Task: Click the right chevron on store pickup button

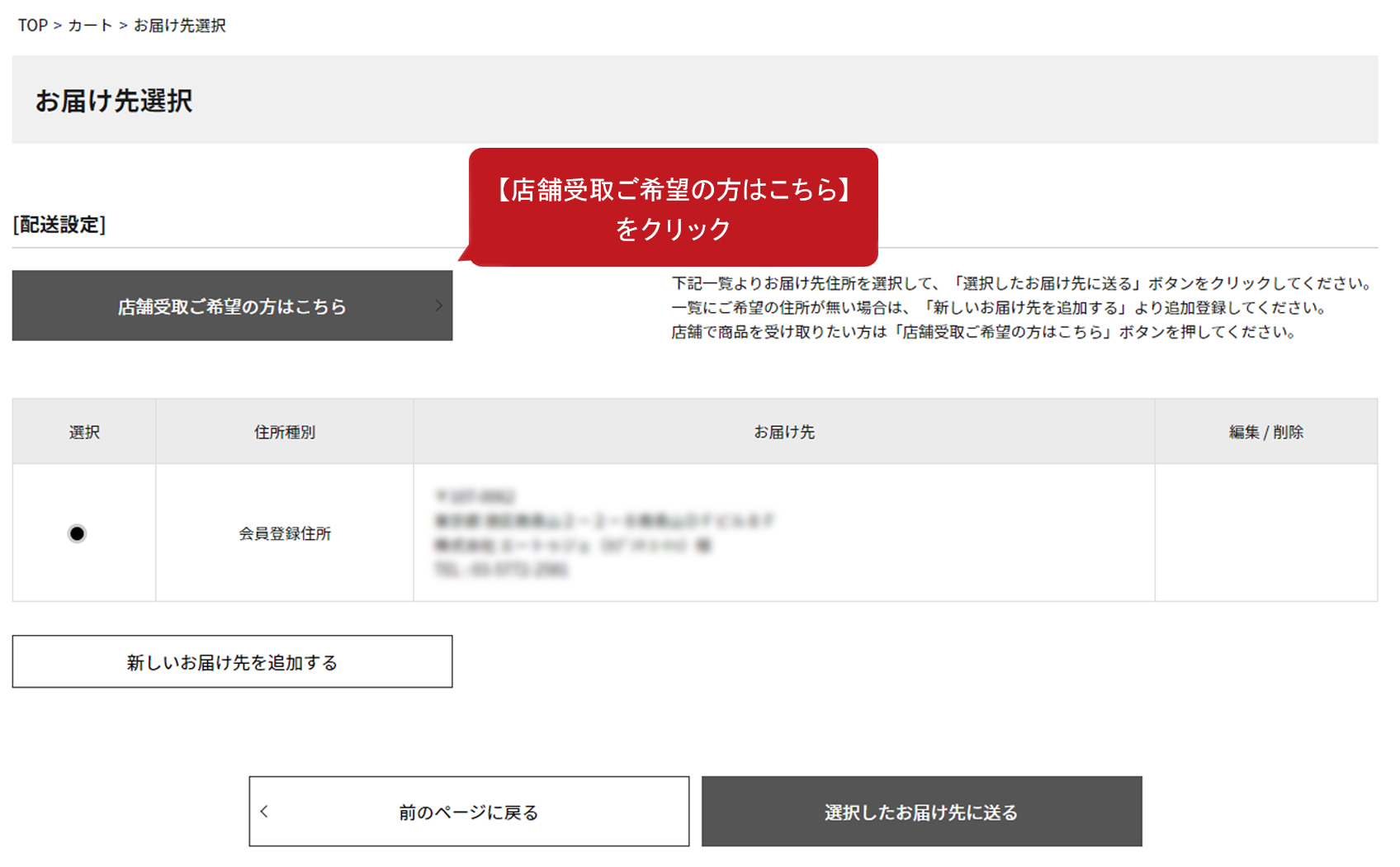Action: (x=438, y=306)
